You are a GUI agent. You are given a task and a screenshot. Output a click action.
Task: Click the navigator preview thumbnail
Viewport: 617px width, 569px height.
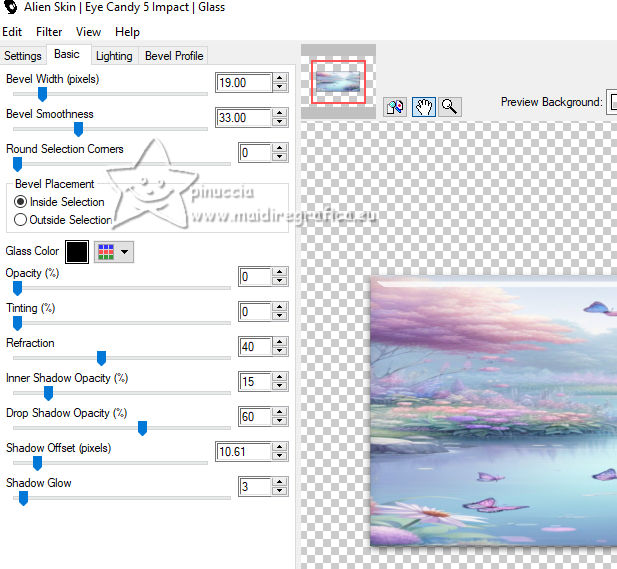point(338,81)
